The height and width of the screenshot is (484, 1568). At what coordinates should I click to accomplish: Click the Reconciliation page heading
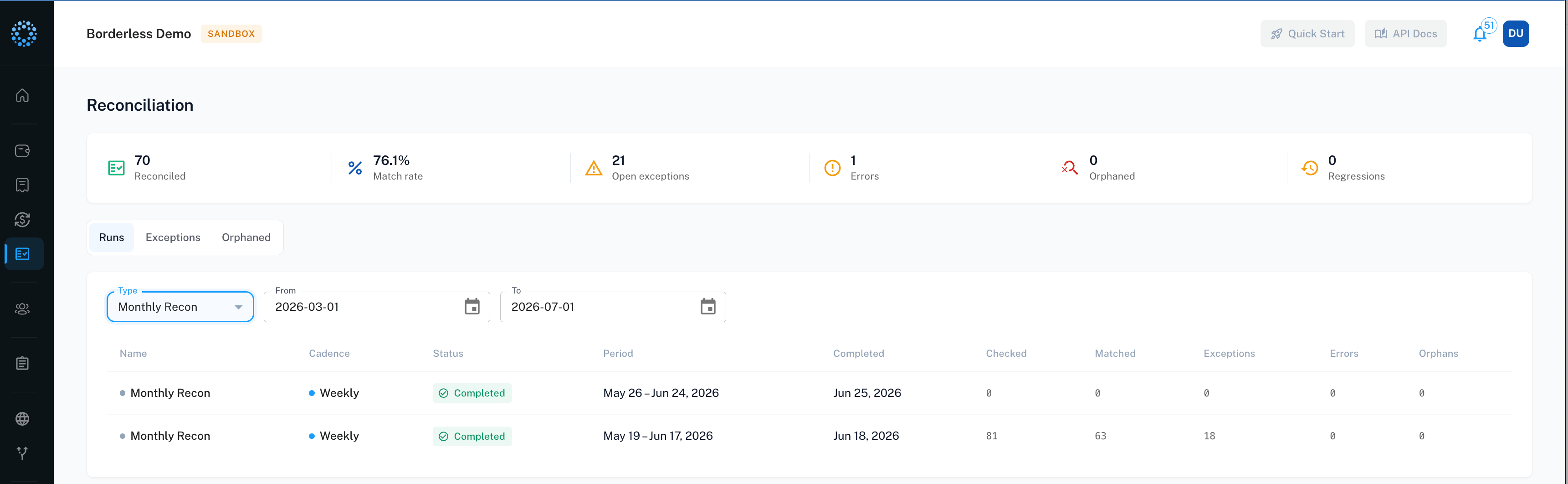[x=140, y=105]
